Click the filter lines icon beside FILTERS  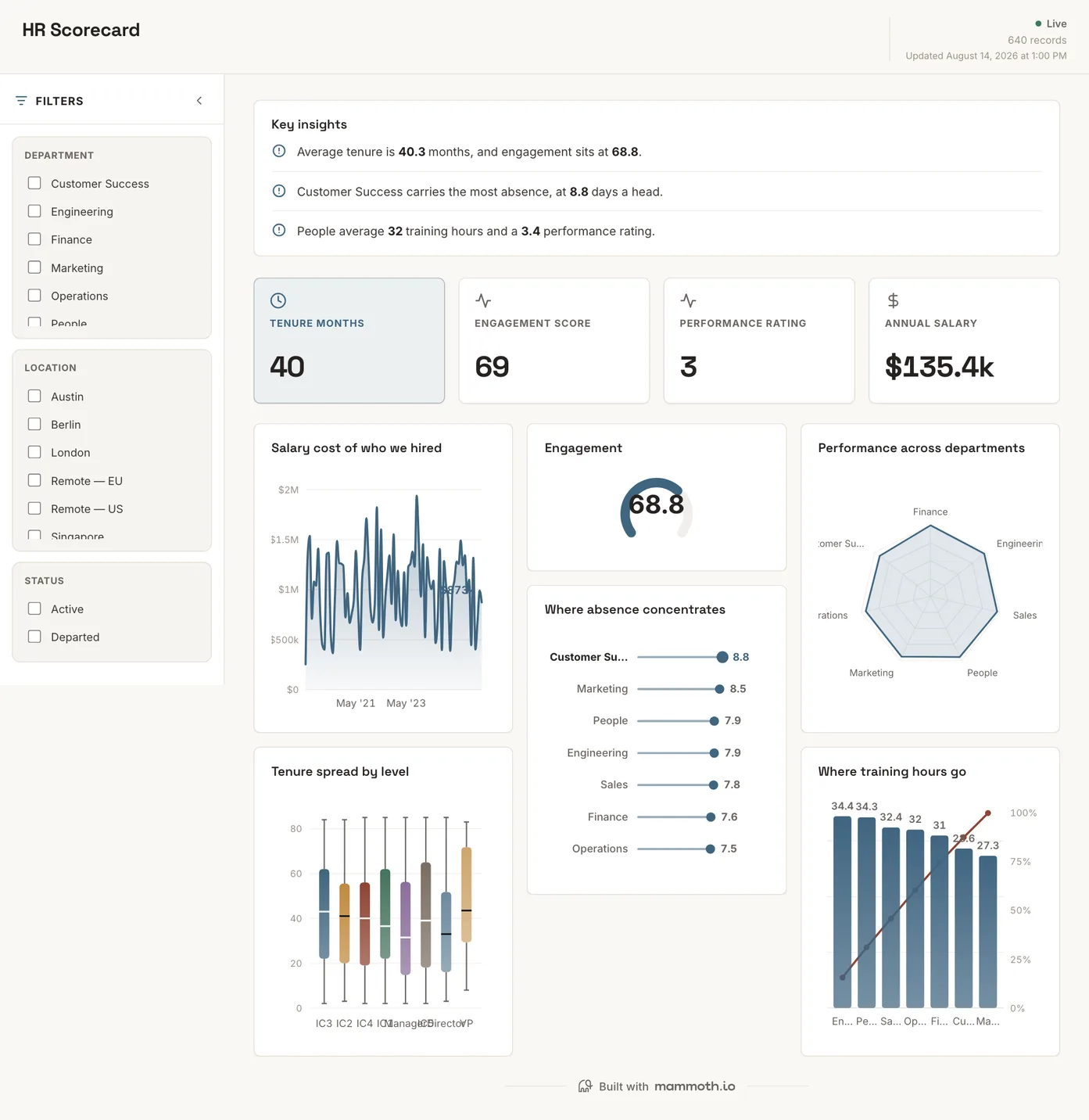coord(21,101)
